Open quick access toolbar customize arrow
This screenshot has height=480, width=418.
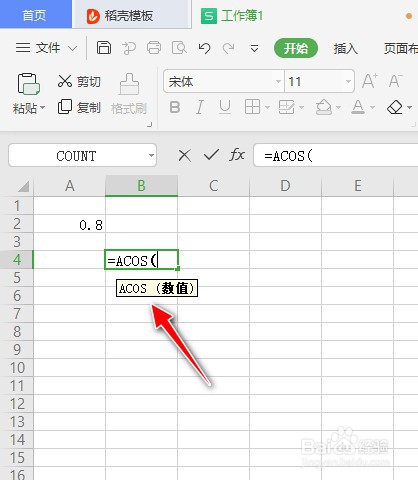(x=254, y=49)
